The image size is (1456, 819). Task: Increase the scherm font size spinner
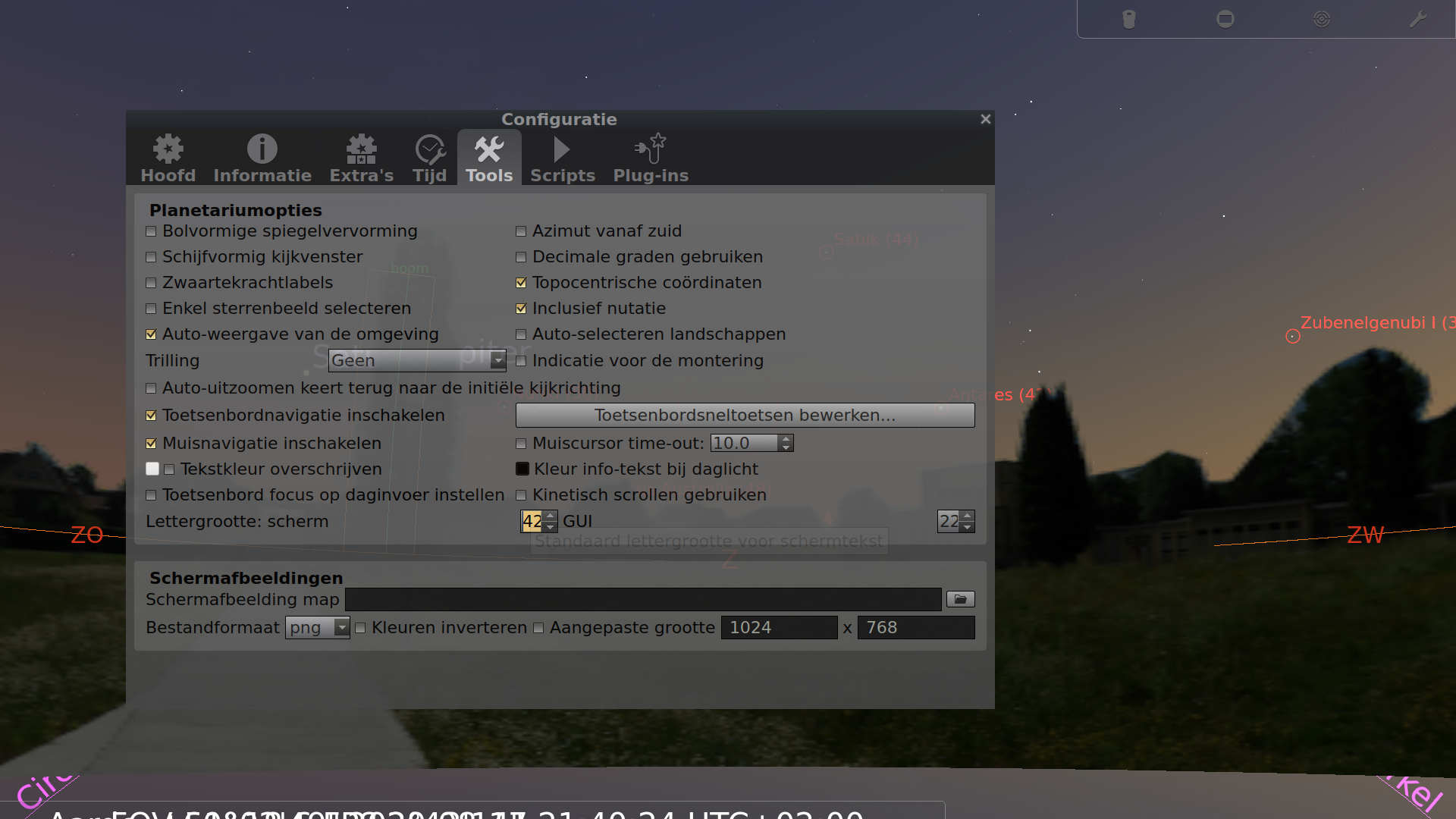click(x=551, y=516)
